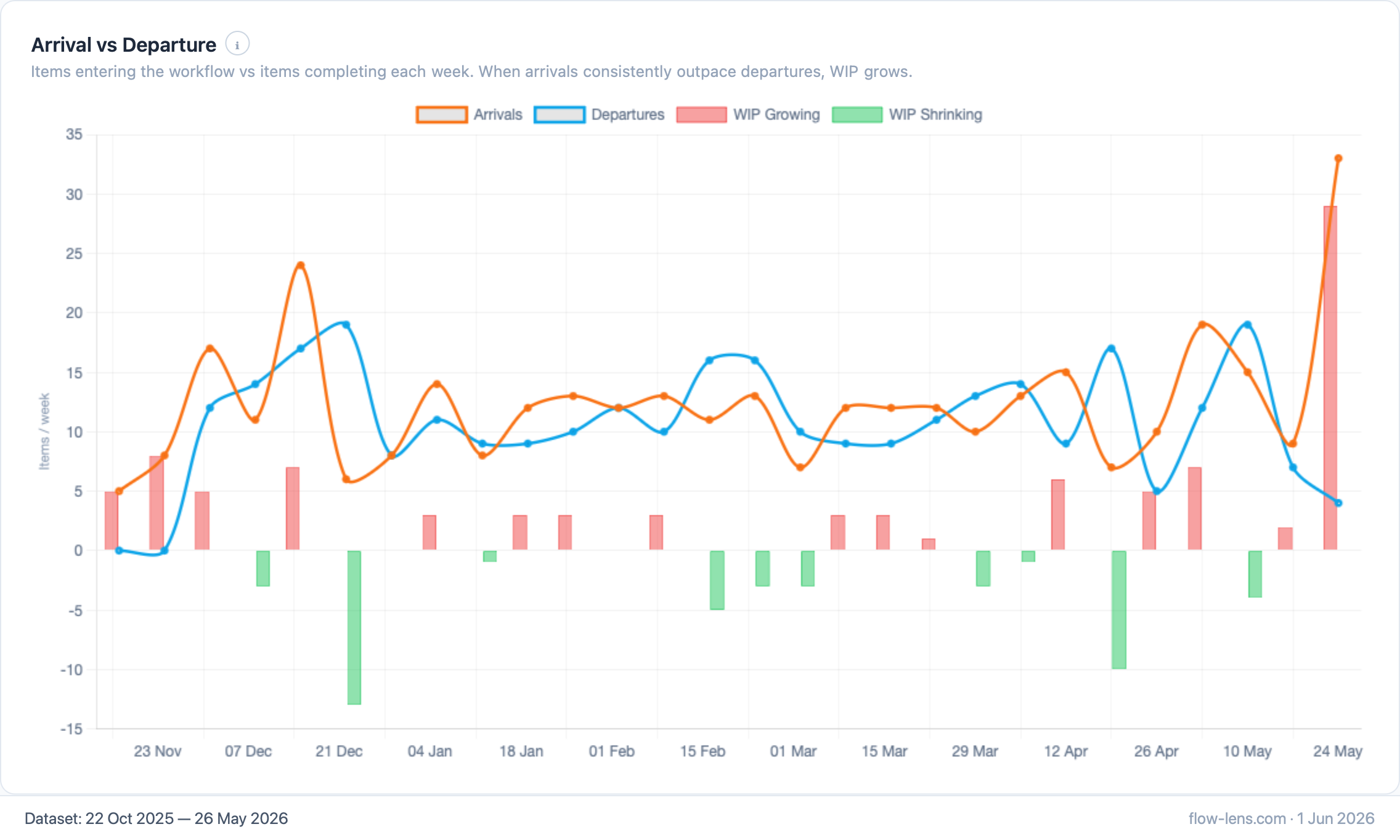This screenshot has width=1400, height=840.
Task: Click the green WIP Shrinking legend swatch
Action: click(857, 115)
